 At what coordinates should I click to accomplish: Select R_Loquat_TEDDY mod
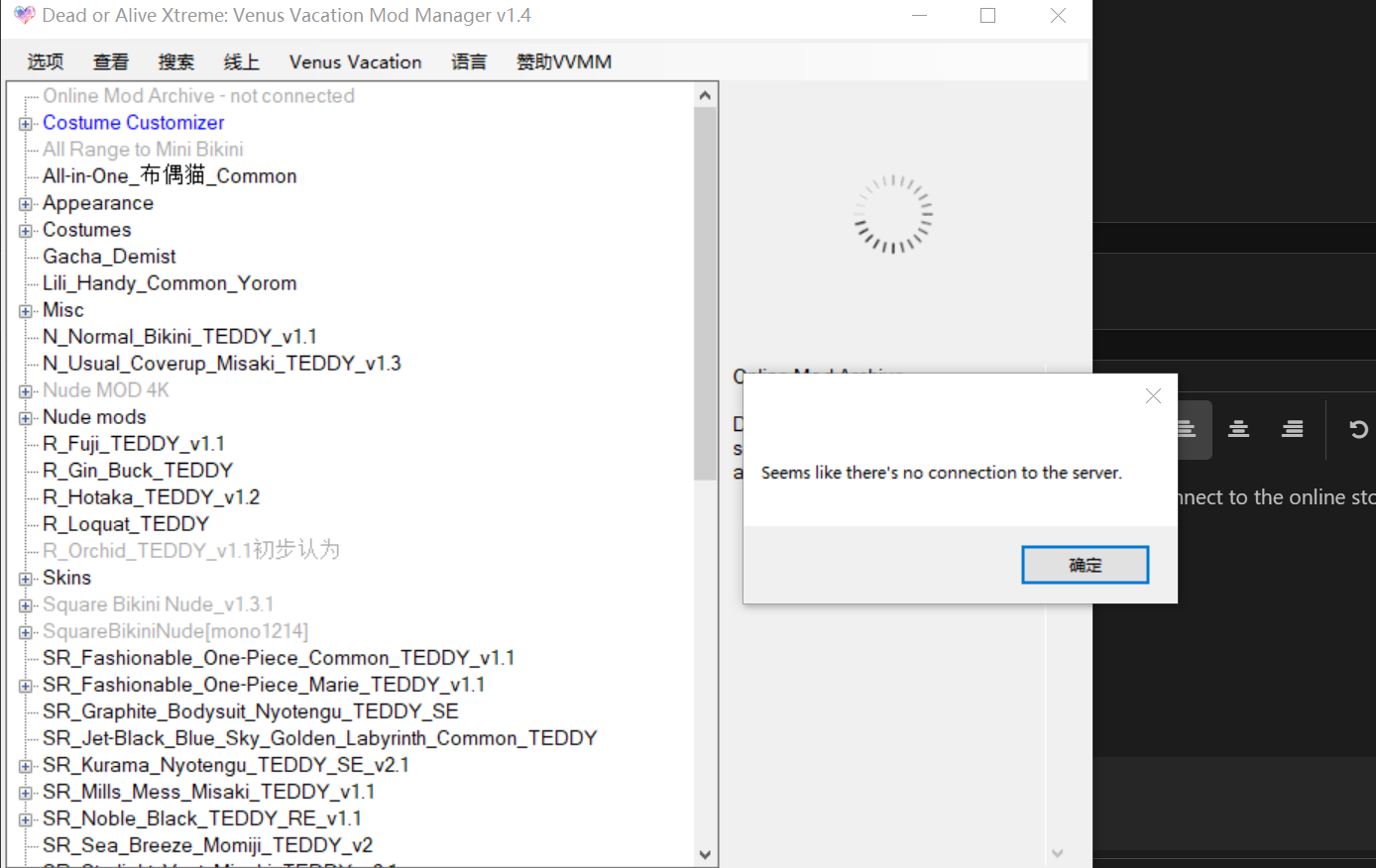[126, 524]
